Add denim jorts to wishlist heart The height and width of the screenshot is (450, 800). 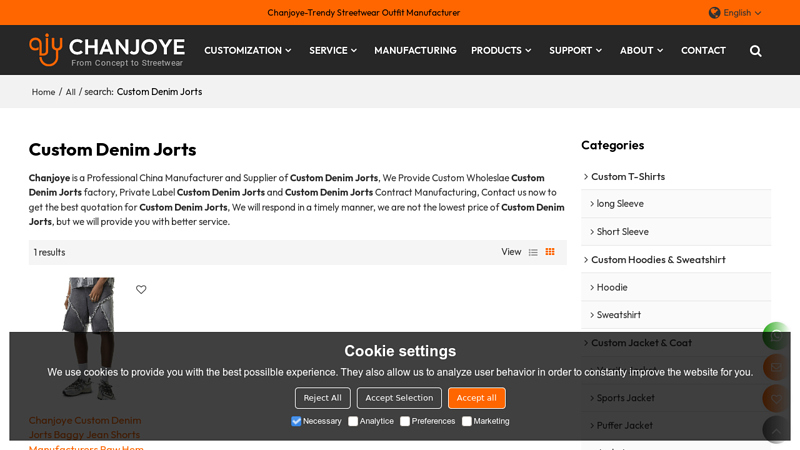(141, 289)
